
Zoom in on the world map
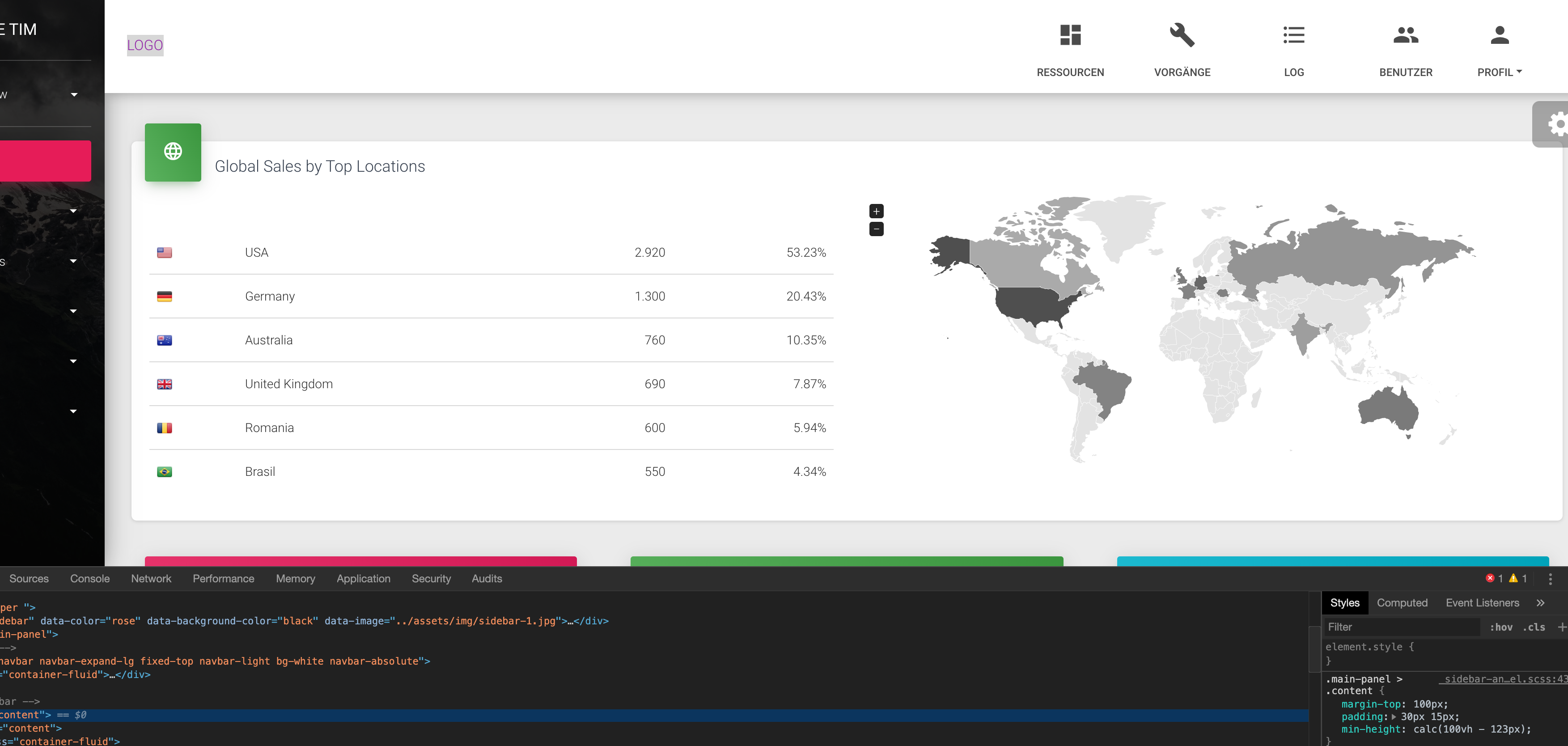tap(876, 211)
